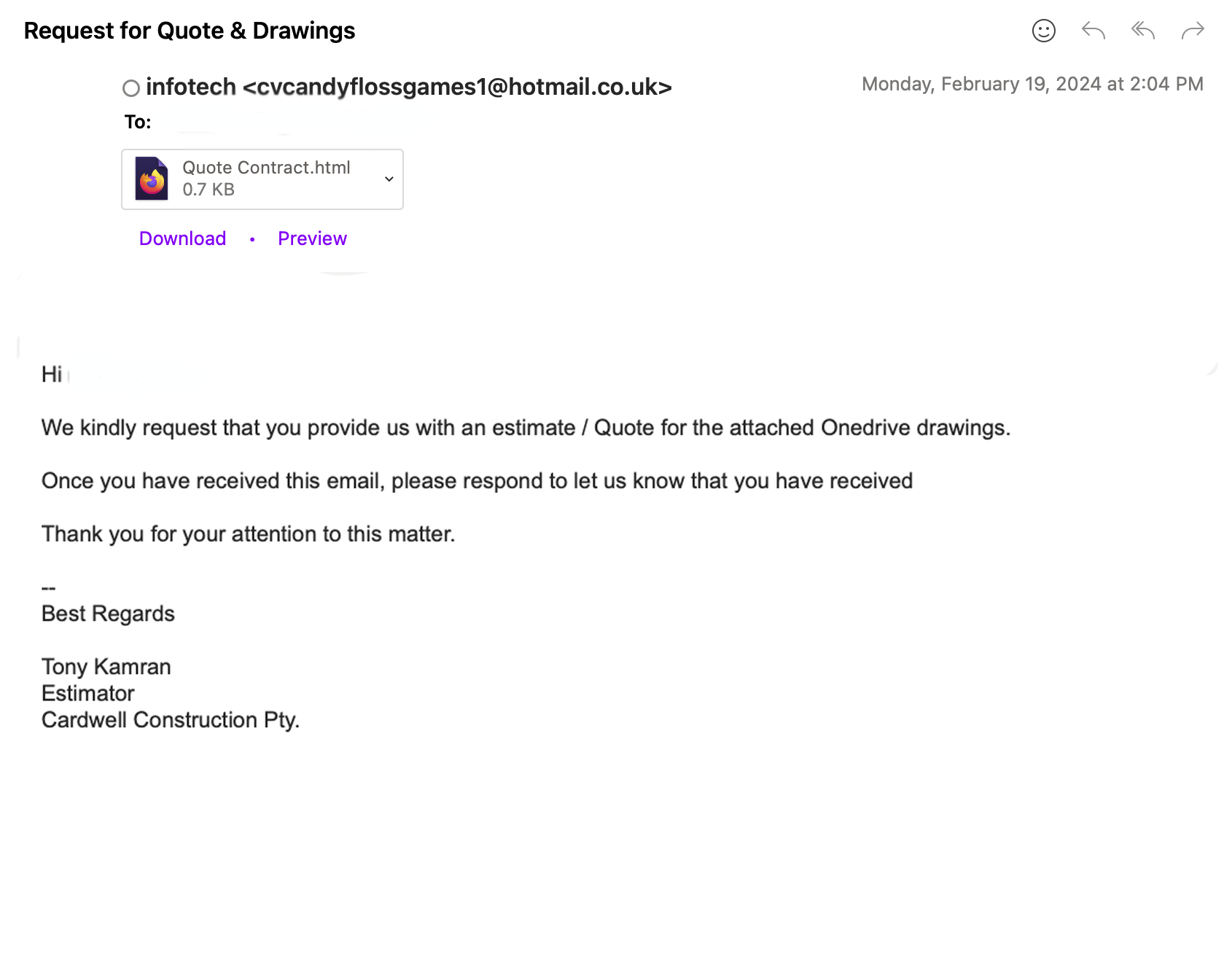Click the Firefox HTML attachment file icon
1232x970 pixels.
click(x=152, y=179)
